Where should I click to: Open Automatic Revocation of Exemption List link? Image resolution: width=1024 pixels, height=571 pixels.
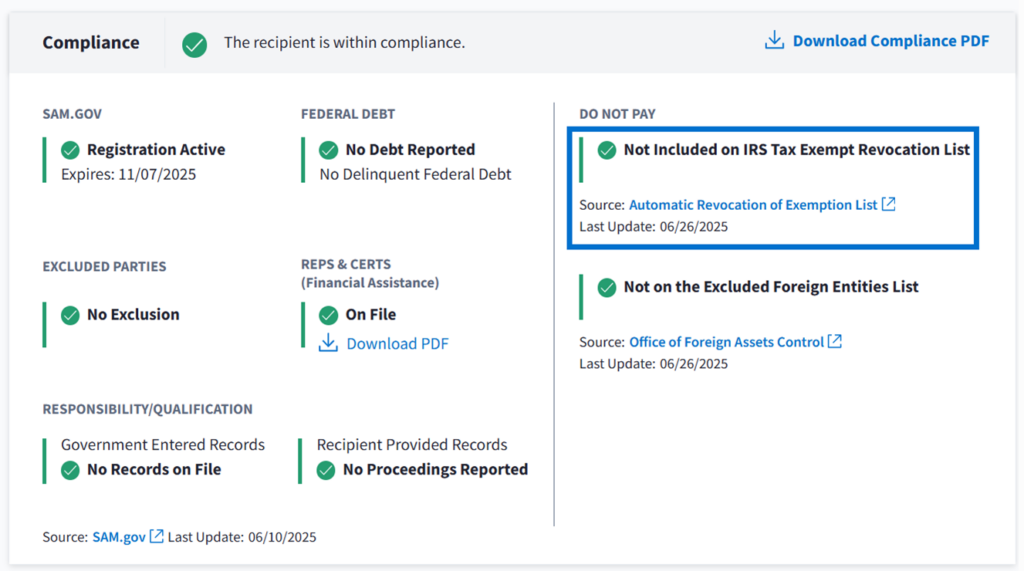click(753, 205)
